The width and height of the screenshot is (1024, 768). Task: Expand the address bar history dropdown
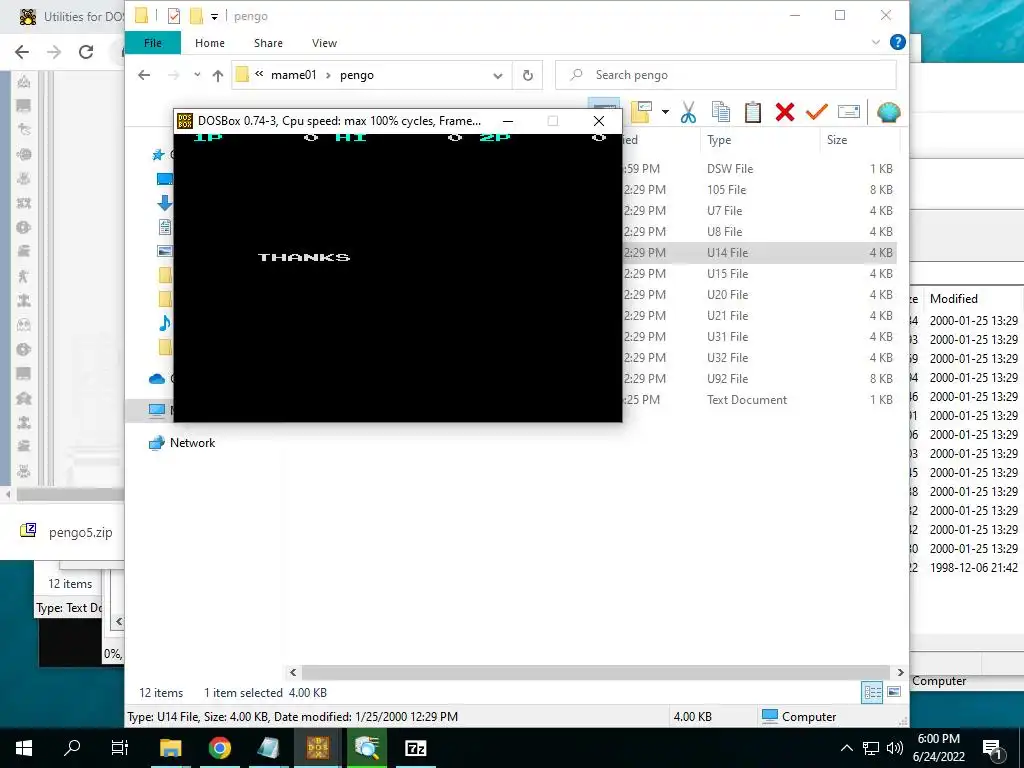[x=498, y=76]
